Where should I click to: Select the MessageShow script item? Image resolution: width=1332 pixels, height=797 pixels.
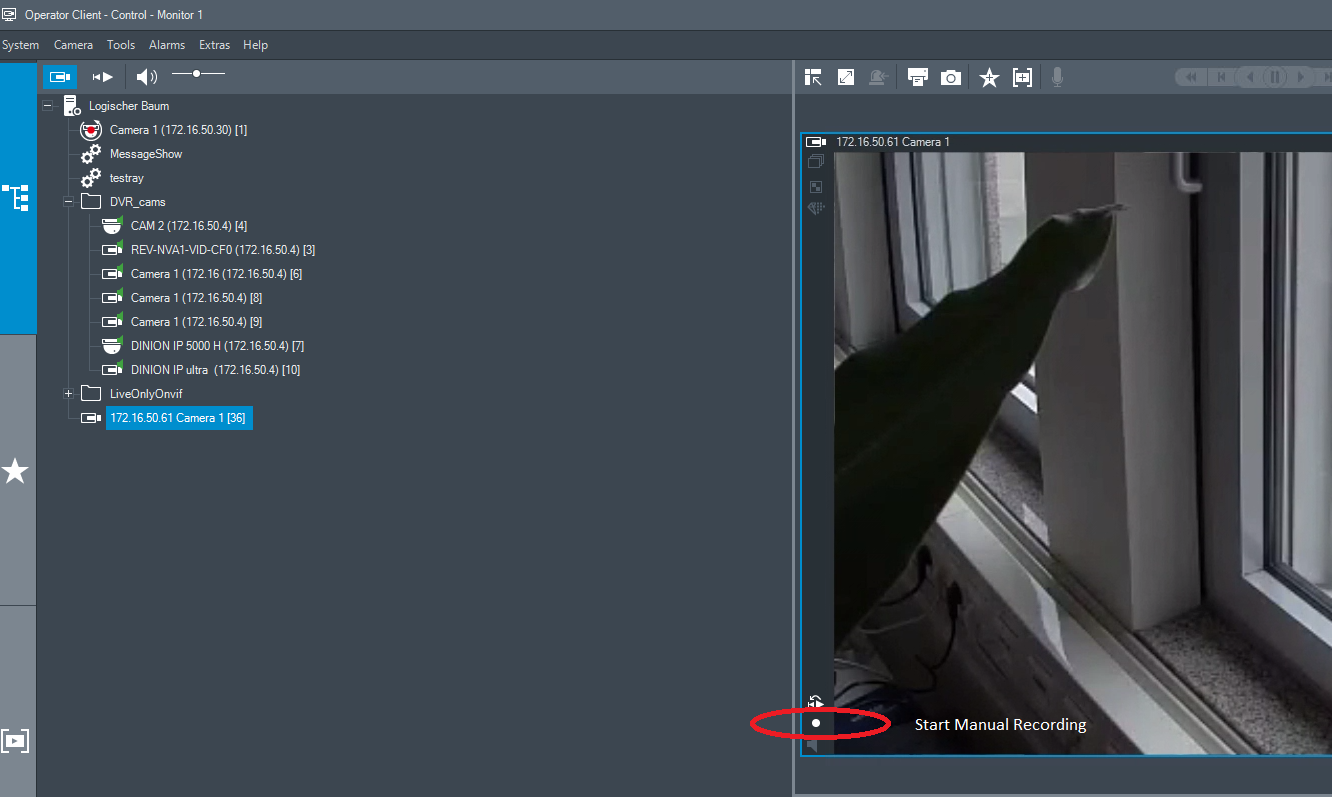146,154
